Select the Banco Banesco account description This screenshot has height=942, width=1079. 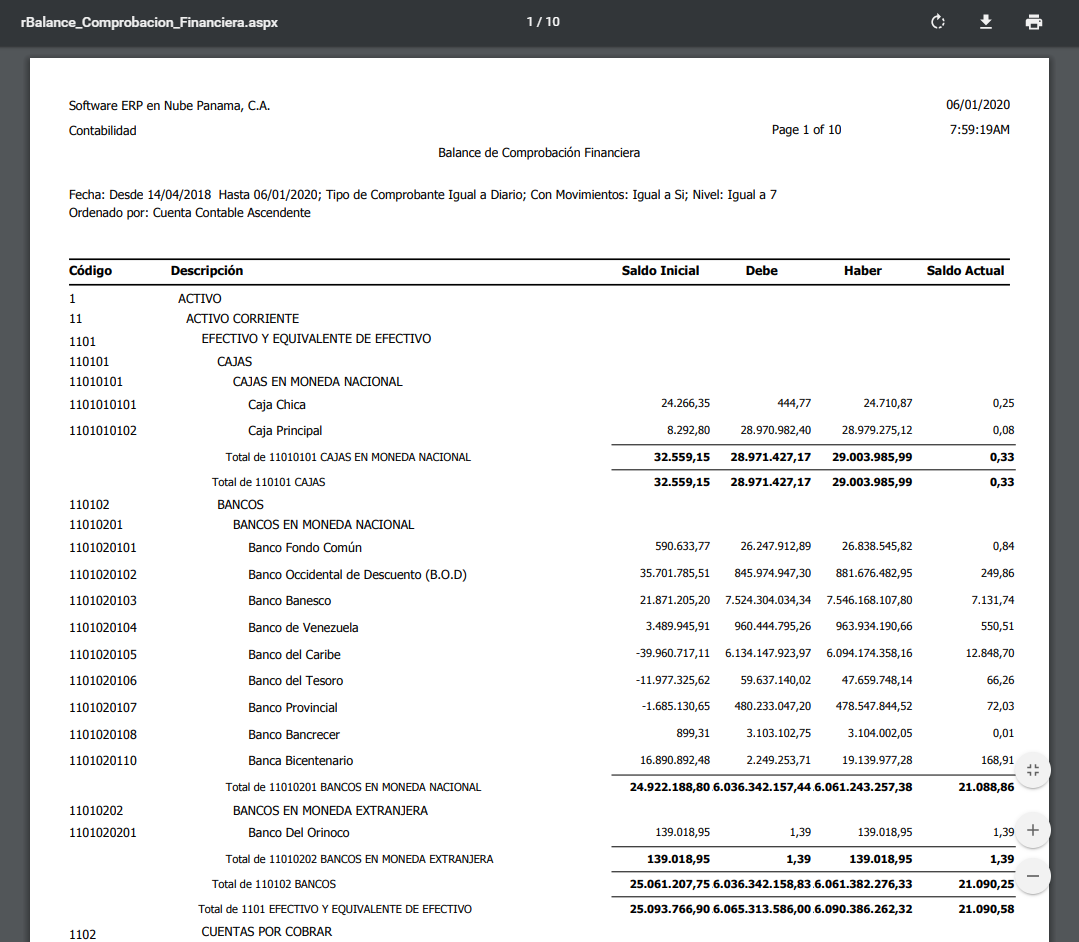(289, 601)
